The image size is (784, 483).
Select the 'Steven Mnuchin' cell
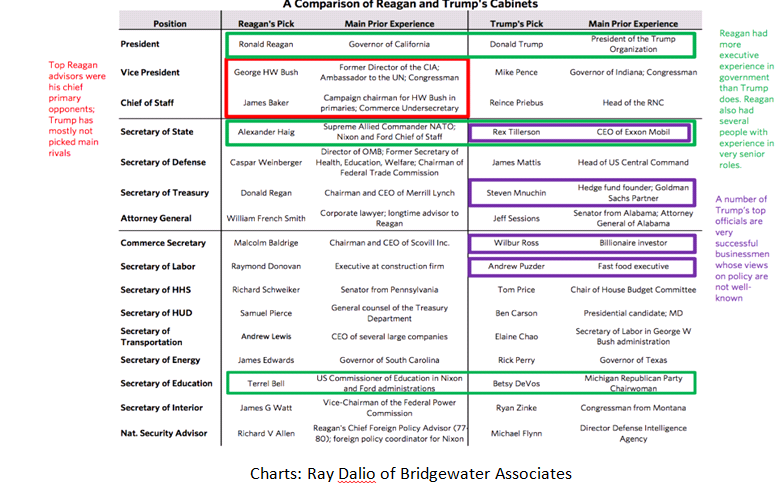pos(516,193)
